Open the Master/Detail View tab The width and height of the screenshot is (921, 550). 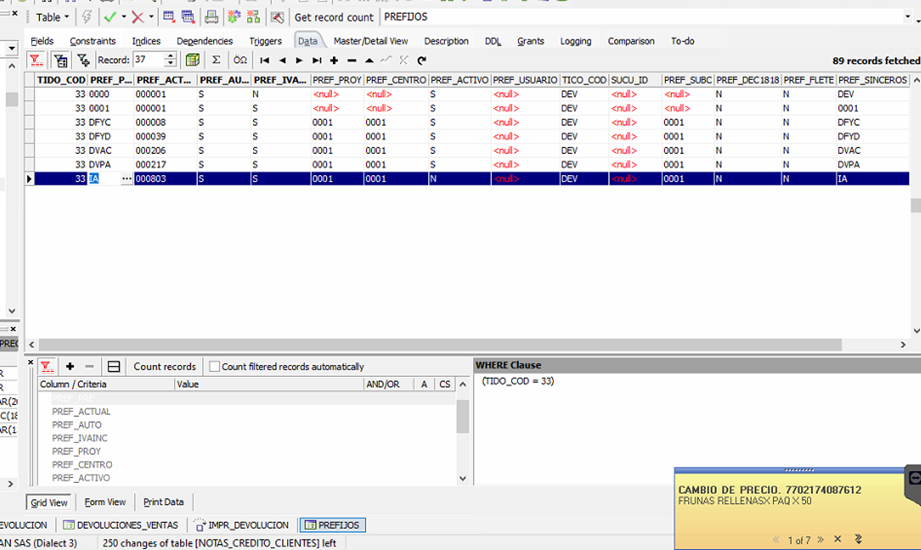(x=371, y=41)
